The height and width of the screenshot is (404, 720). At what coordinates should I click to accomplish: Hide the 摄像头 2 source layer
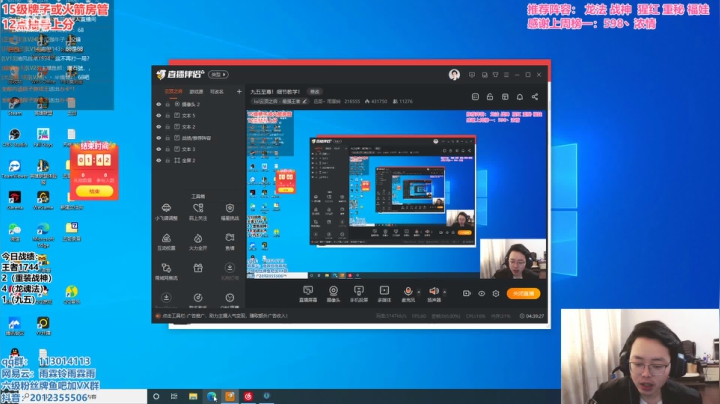pos(159,104)
